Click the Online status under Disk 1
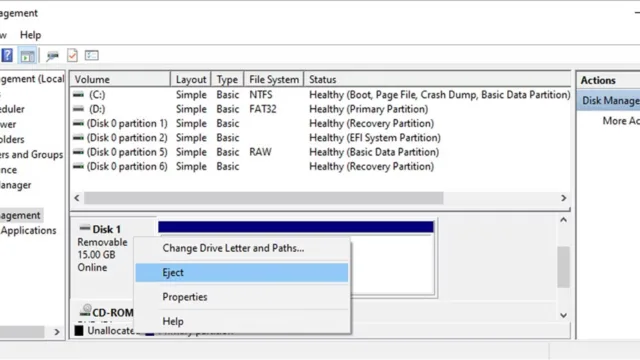The image size is (640, 360). pos(92,267)
